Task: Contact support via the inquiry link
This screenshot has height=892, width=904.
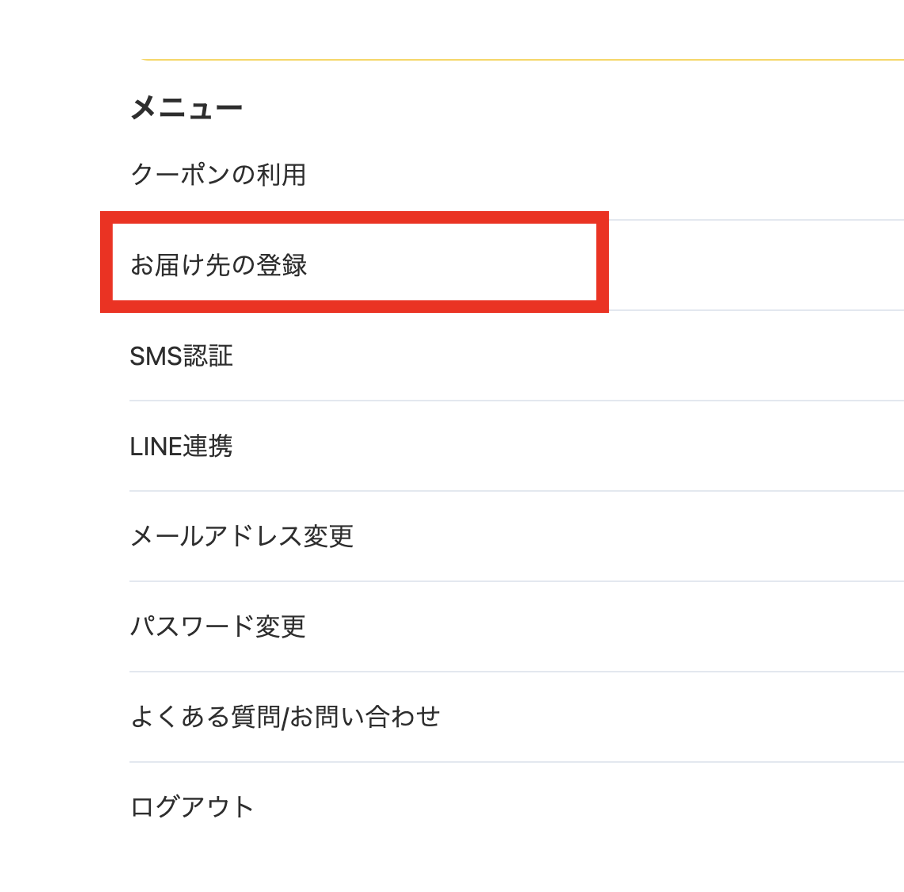Action: click(x=285, y=716)
